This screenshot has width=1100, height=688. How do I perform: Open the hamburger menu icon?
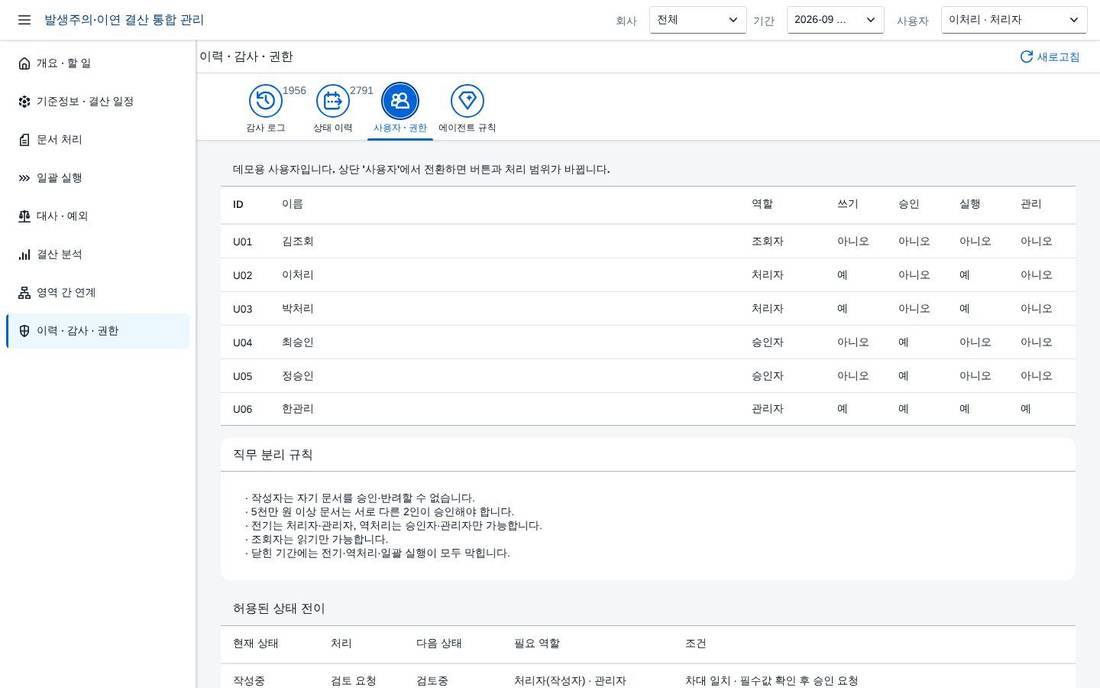24,20
